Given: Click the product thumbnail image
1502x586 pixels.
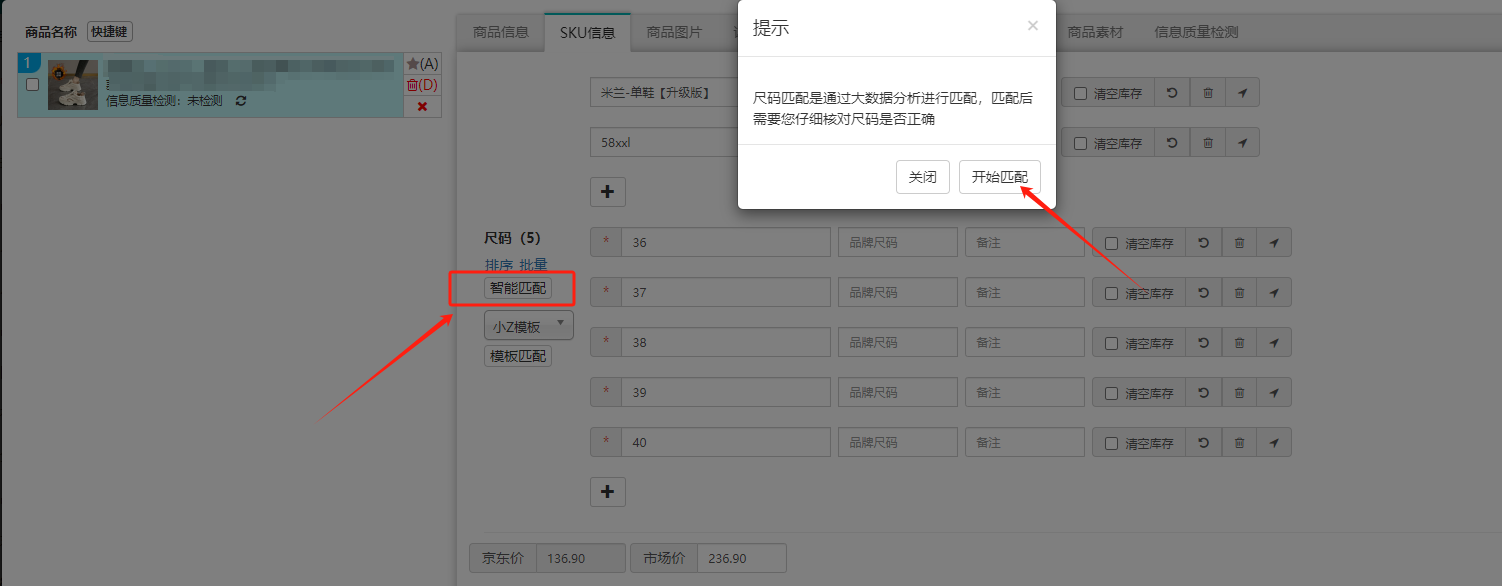Looking at the screenshot, I should pyautogui.click(x=73, y=85).
